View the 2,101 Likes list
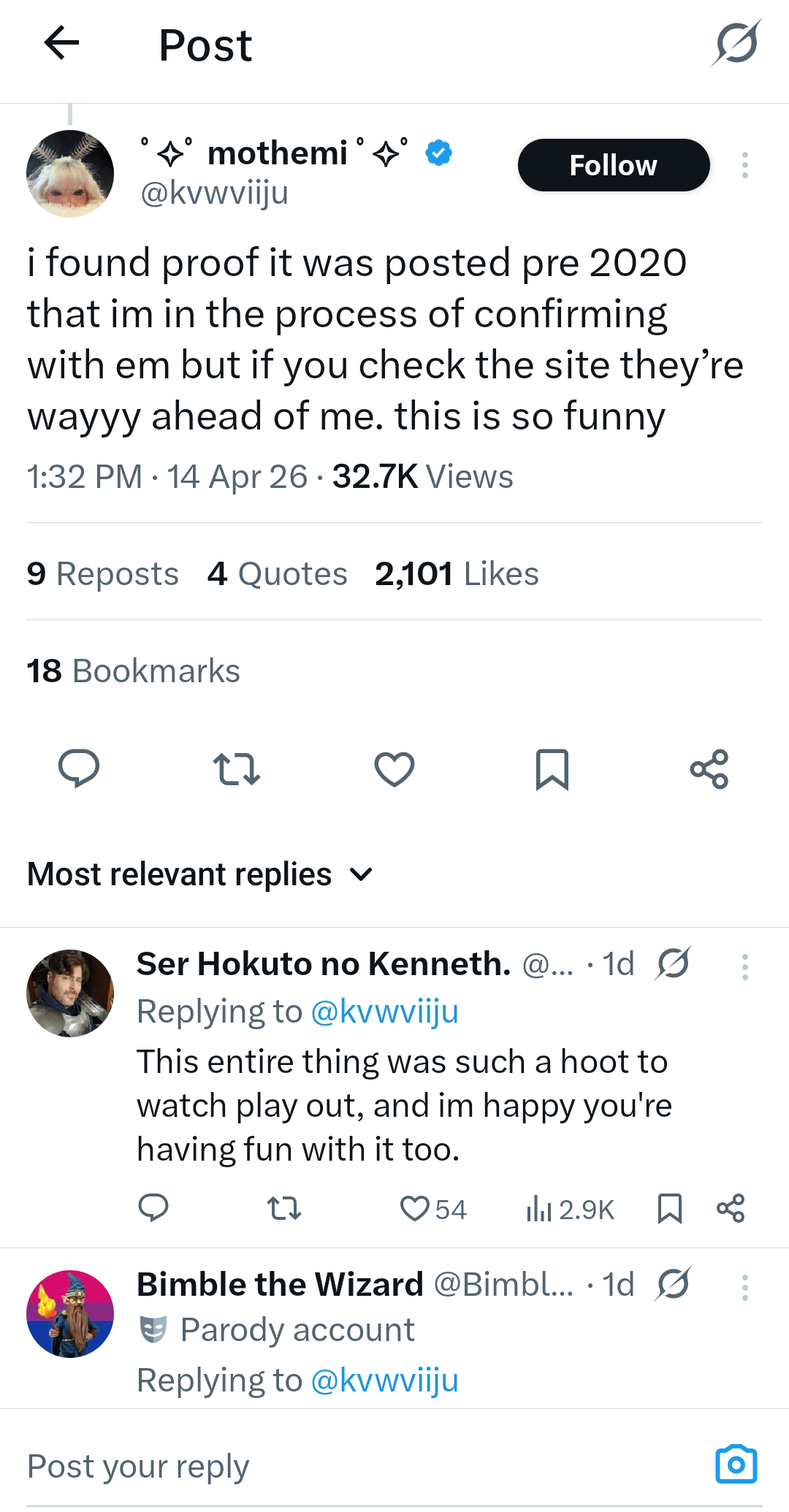Screen dimensions: 789x1512 [457, 574]
